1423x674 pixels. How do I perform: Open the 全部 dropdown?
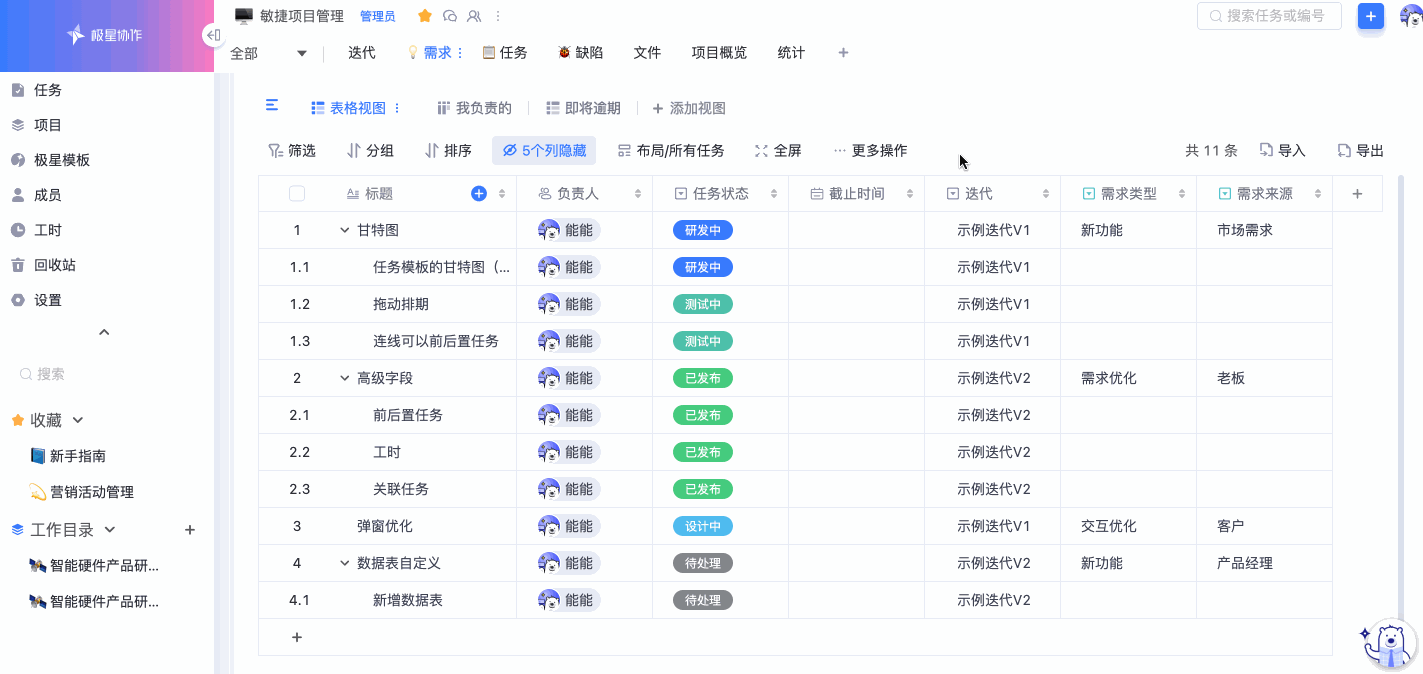pyautogui.click(x=268, y=53)
